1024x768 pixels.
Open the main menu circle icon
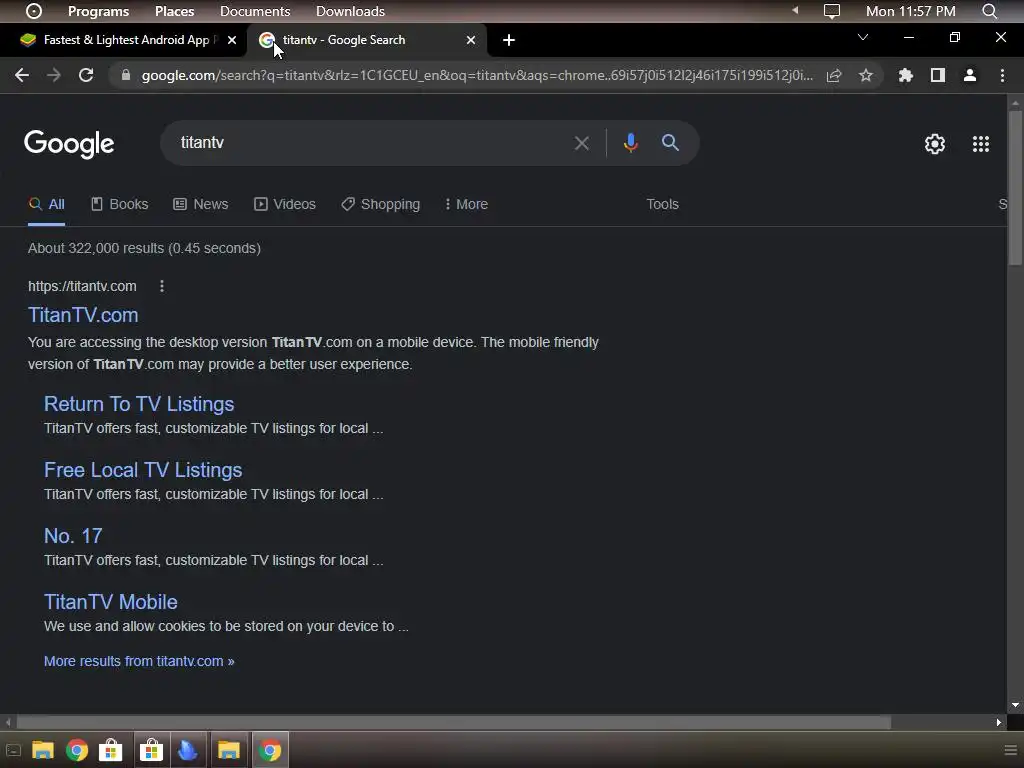(34, 11)
